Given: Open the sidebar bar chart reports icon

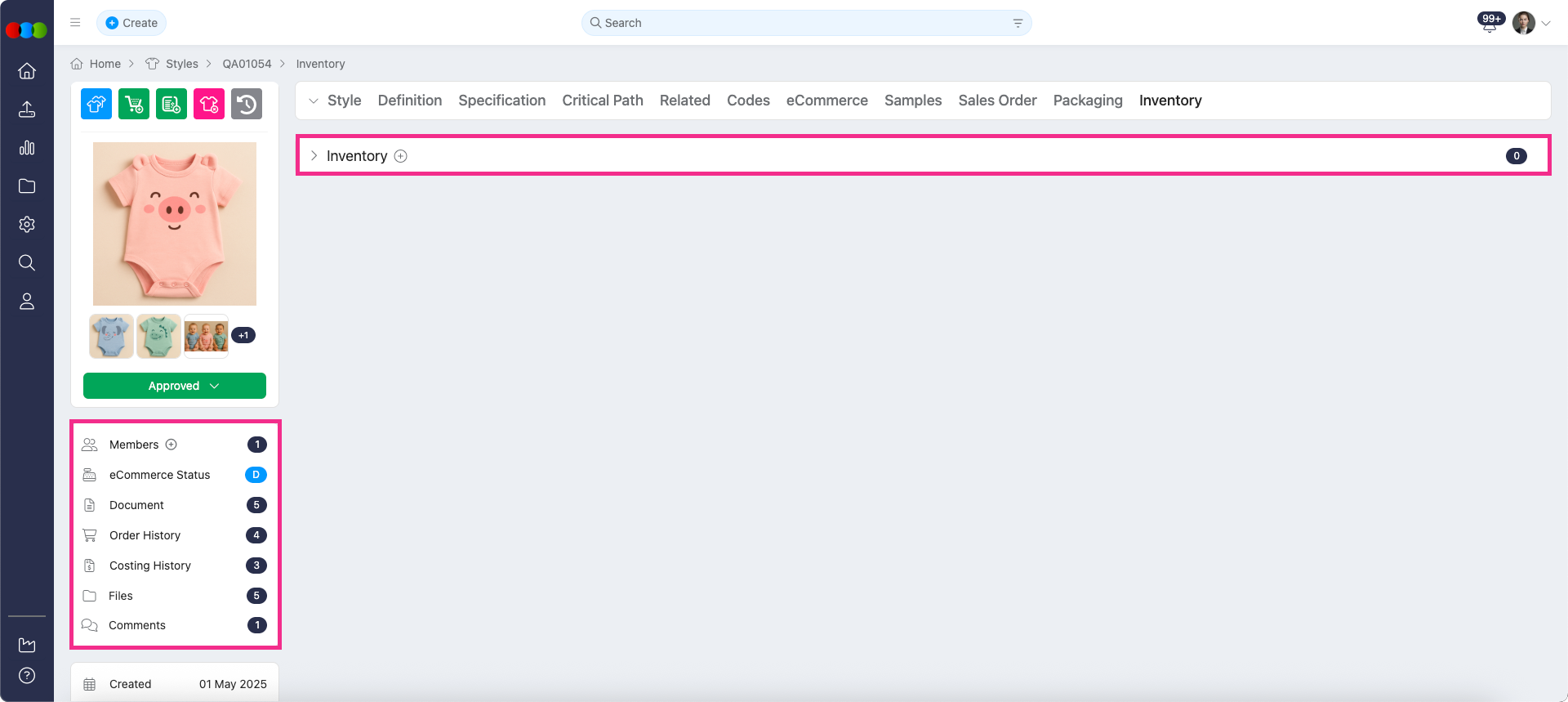Looking at the screenshot, I should 27,148.
